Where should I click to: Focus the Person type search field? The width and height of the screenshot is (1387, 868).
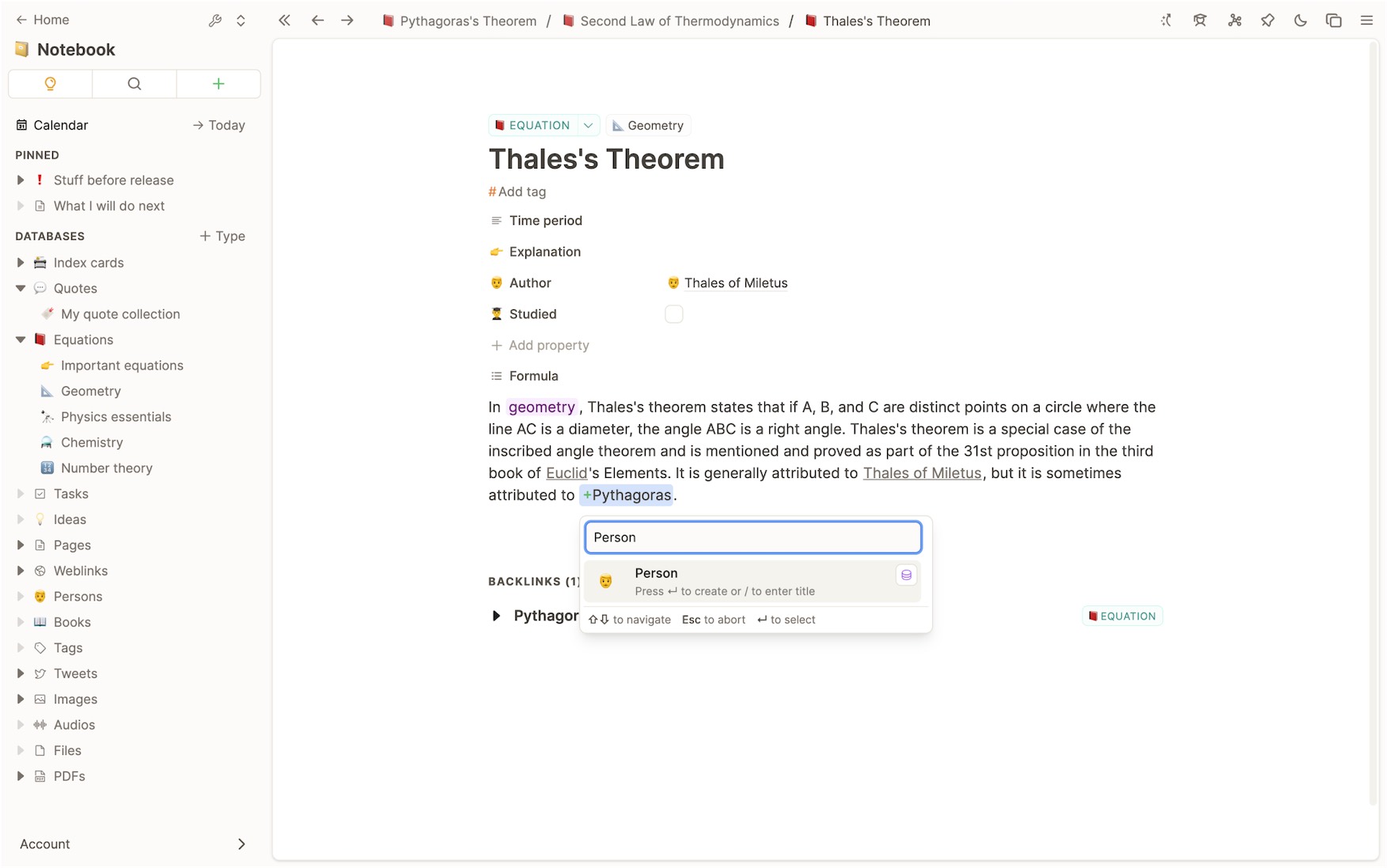753,537
